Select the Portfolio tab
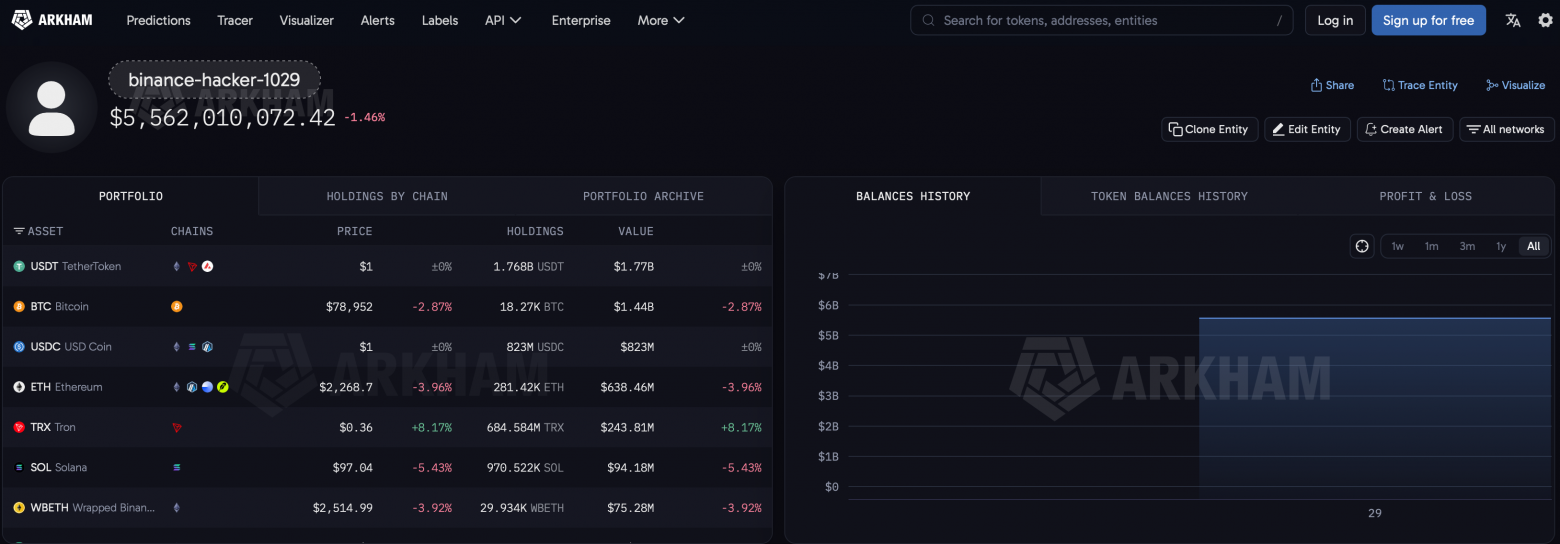The width and height of the screenshot is (1560, 544). click(x=131, y=196)
